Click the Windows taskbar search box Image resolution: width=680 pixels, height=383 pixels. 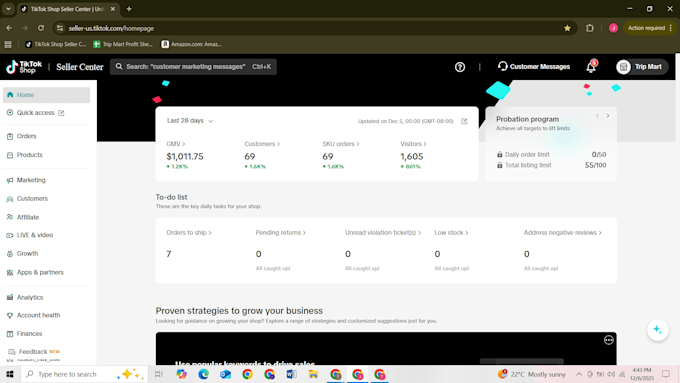(x=84, y=374)
